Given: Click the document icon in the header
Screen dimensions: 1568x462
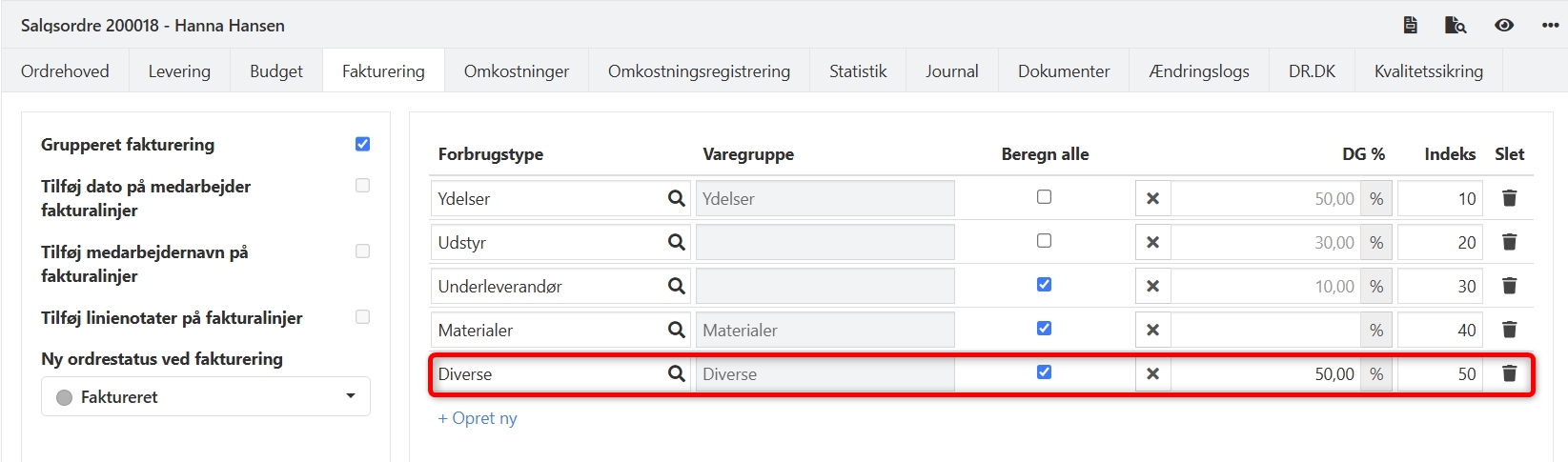Looking at the screenshot, I should click(x=1411, y=26).
